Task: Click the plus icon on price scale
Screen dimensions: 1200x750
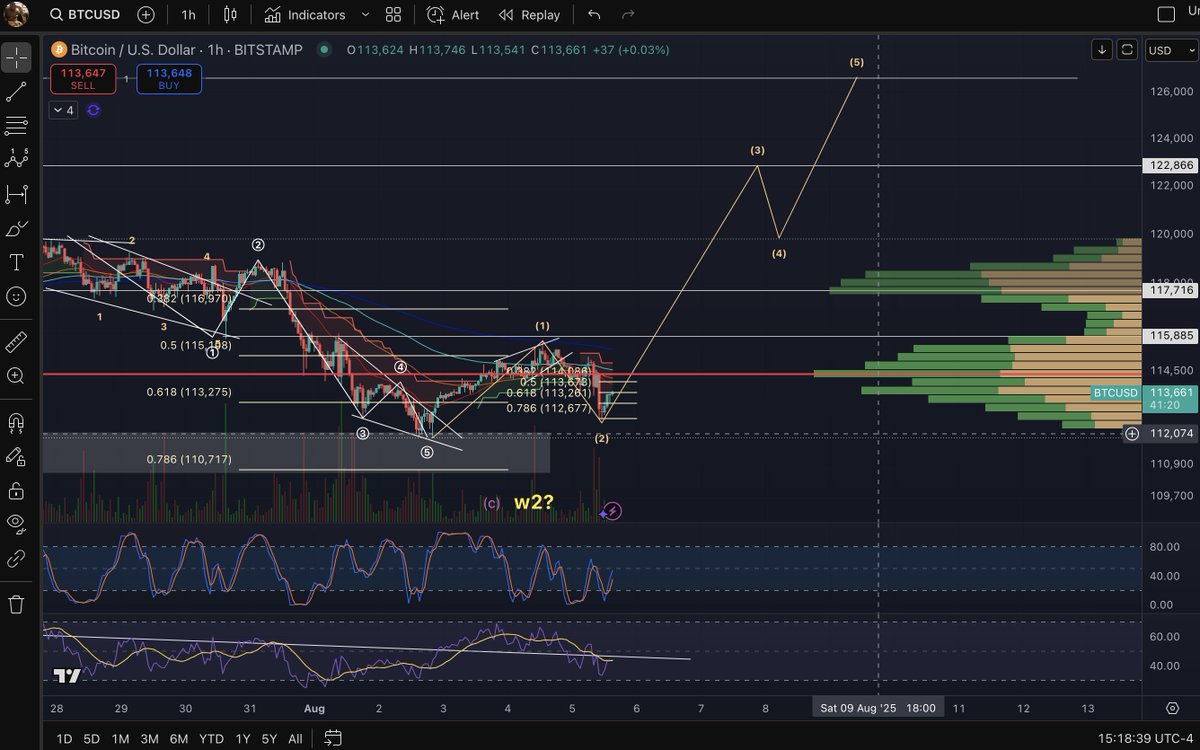Action: coord(1132,434)
